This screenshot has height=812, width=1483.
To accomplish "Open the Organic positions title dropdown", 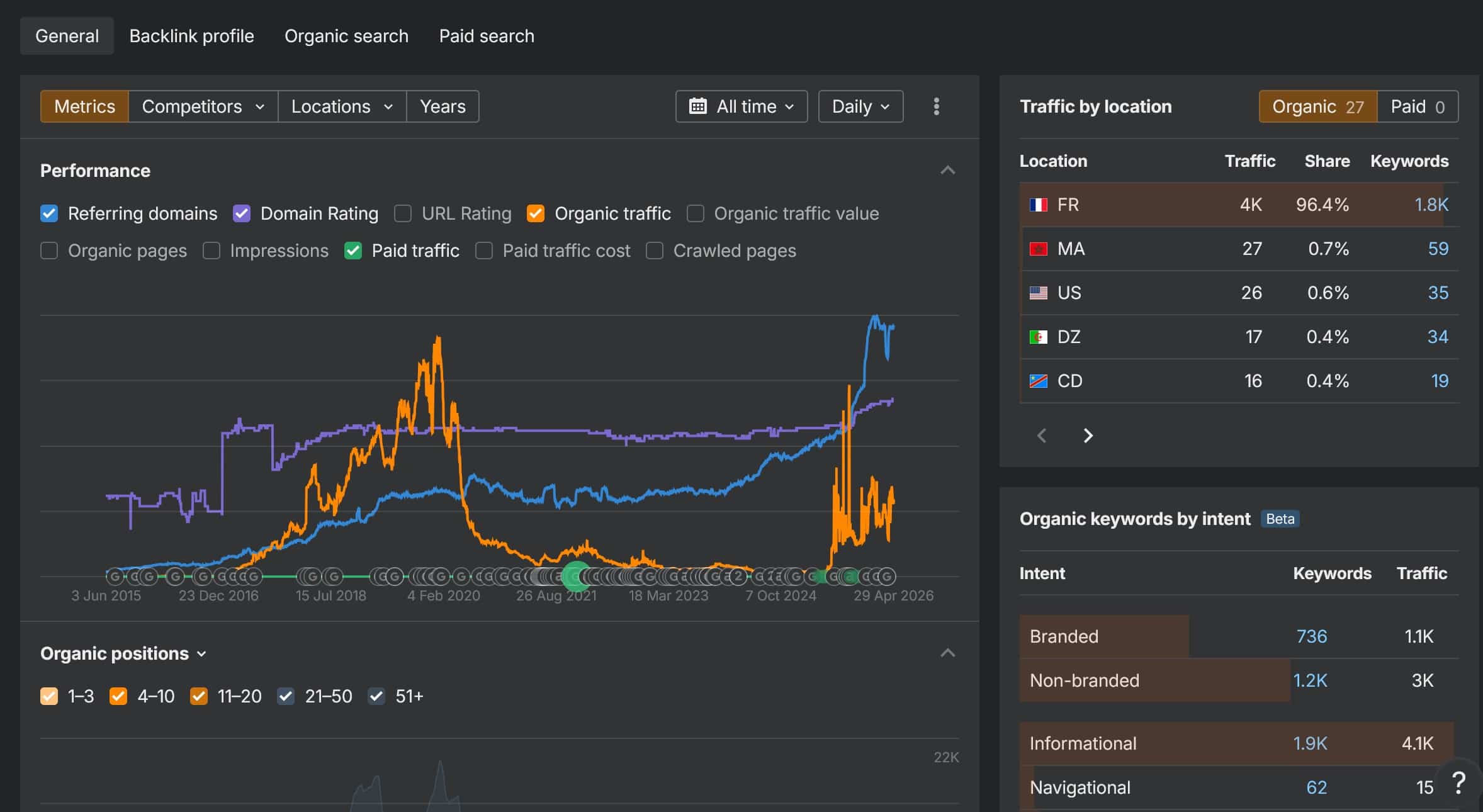I will [x=123, y=653].
